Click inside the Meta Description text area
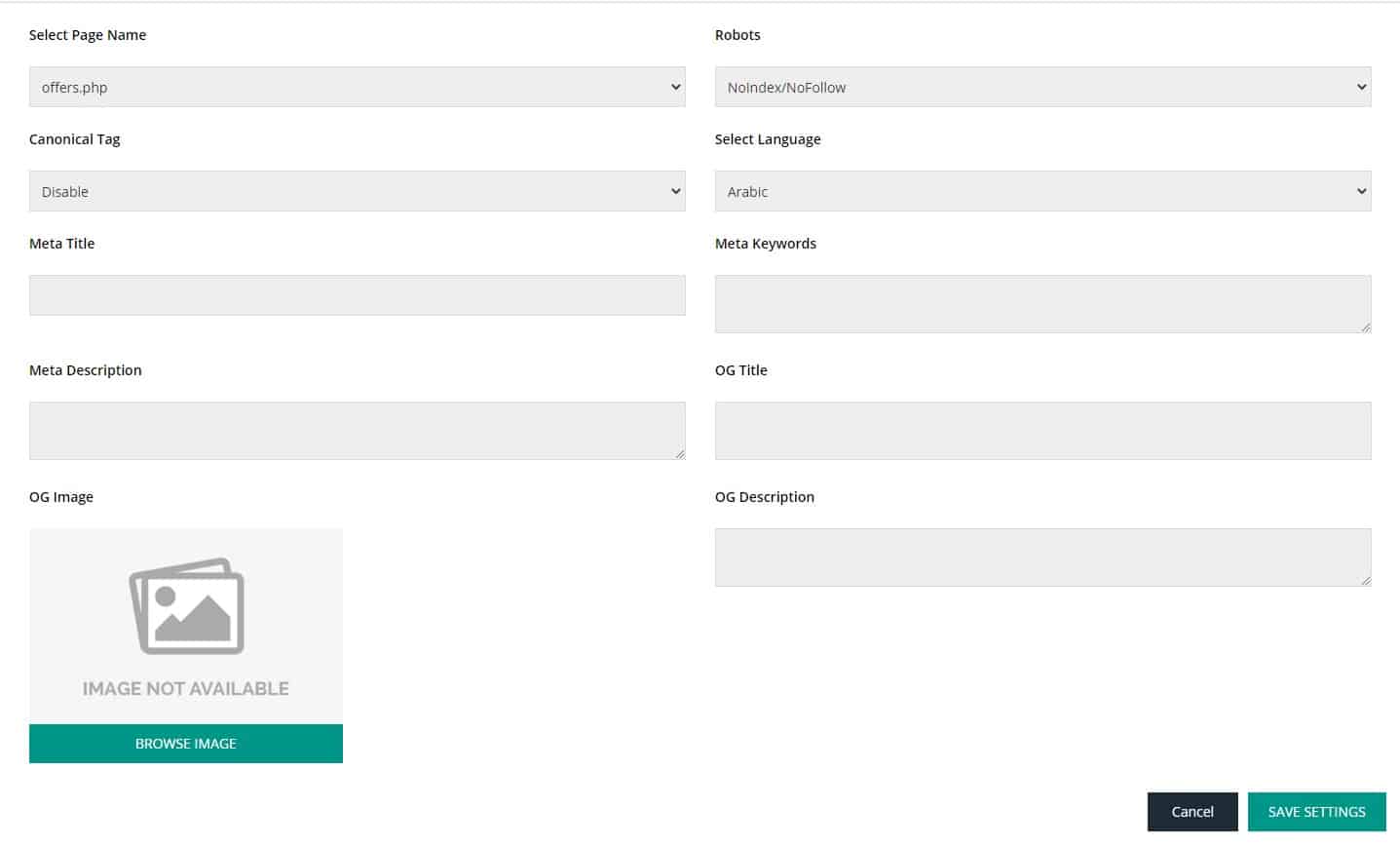The width and height of the screenshot is (1400, 847). [x=357, y=430]
